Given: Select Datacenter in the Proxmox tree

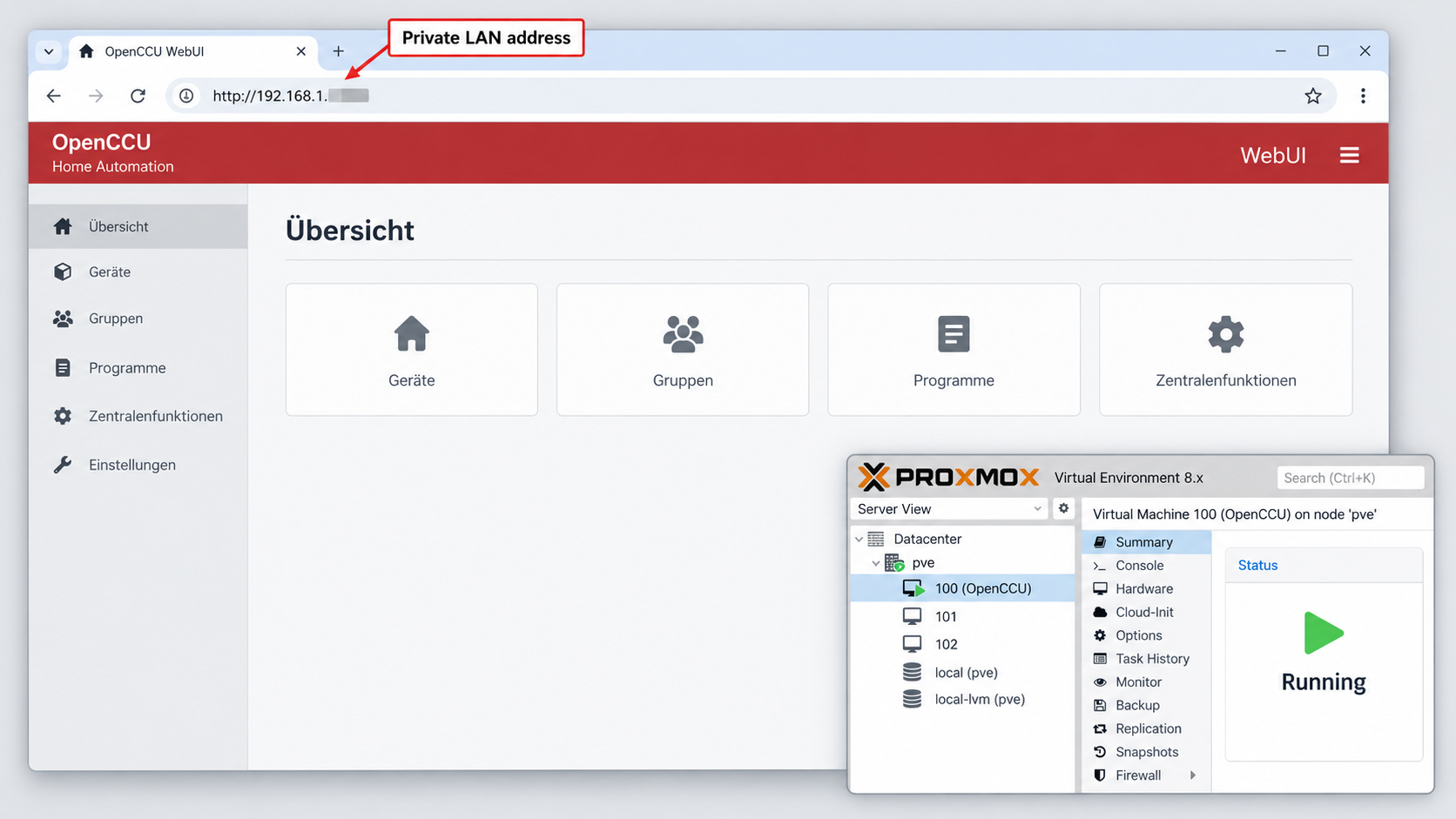Looking at the screenshot, I should click(x=927, y=539).
